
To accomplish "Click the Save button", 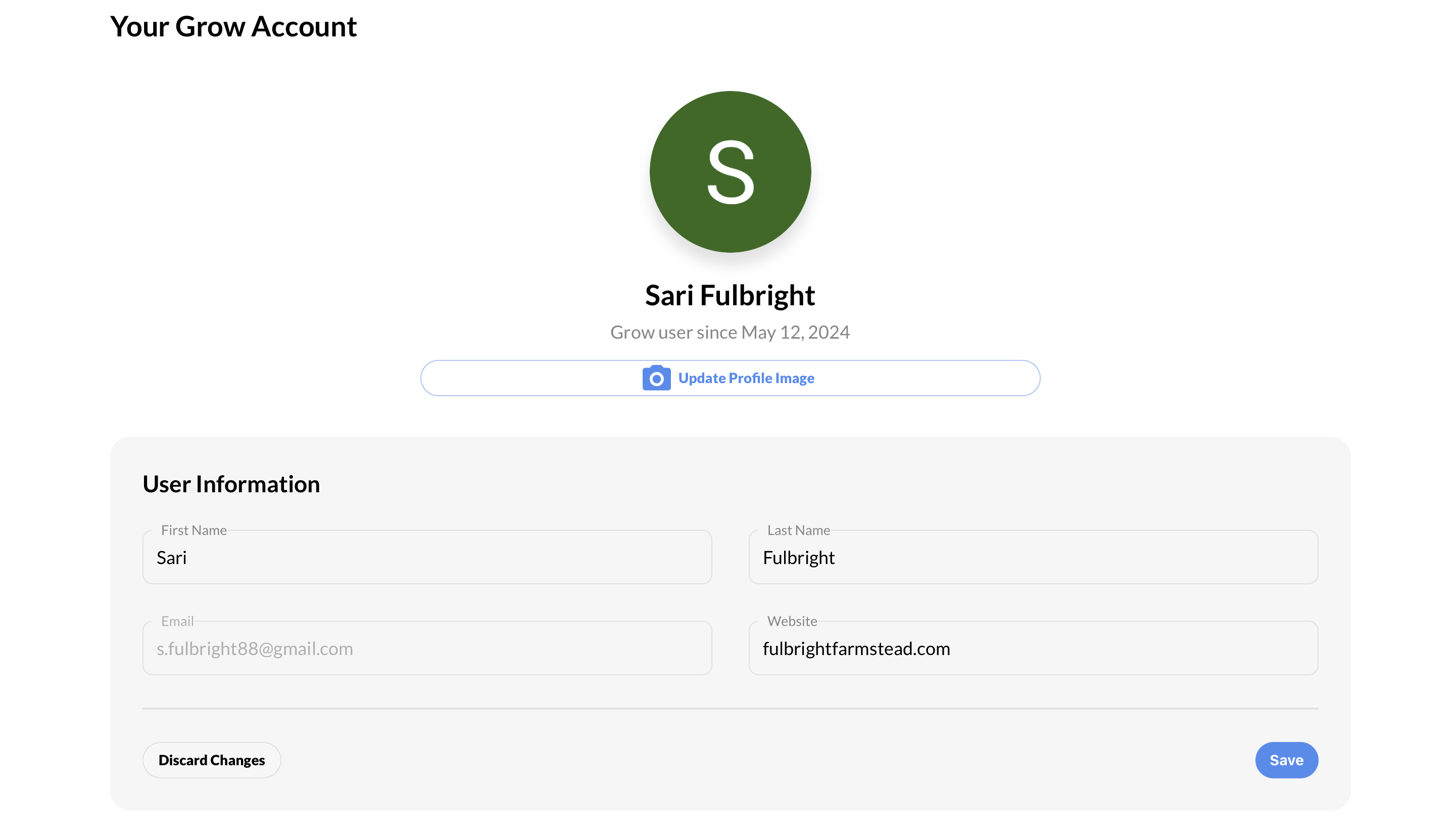I will pyautogui.click(x=1285, y=759).
